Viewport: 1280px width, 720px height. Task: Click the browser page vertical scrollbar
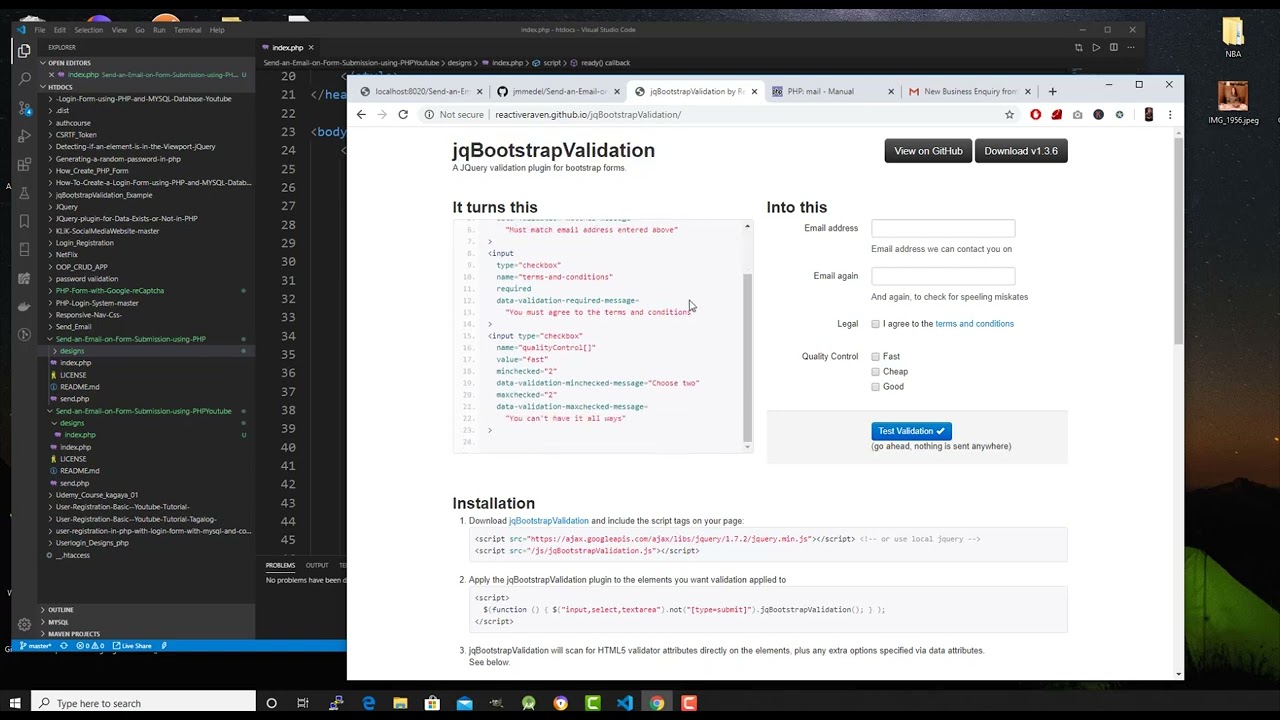[x=1178, y=238]
